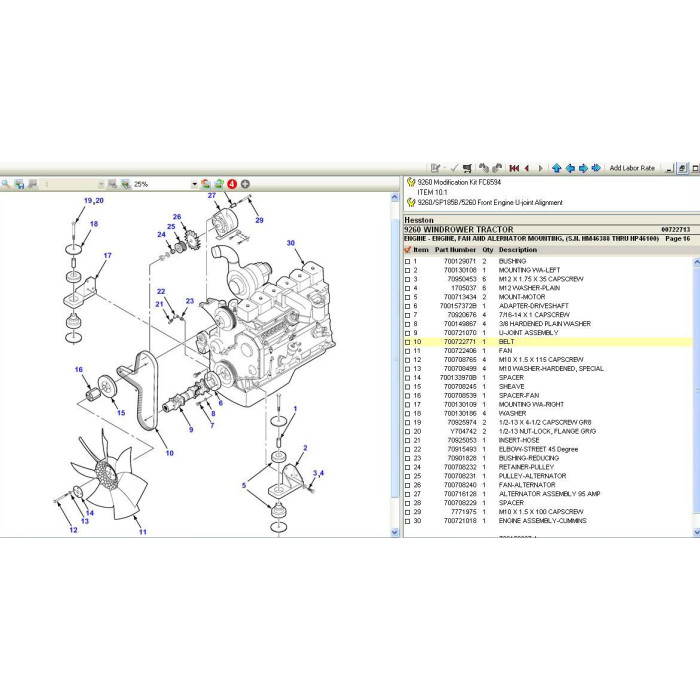Click the blue double right arrow icon

596,168
